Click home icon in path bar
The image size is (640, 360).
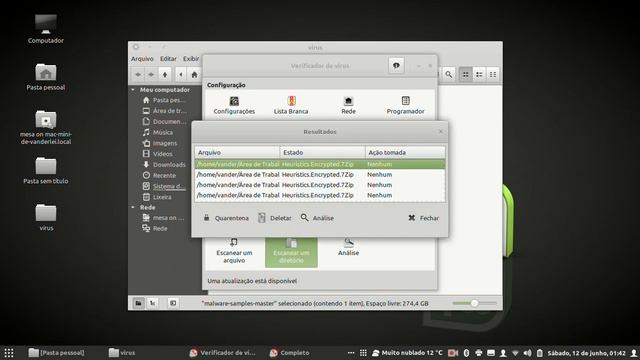(x=194, y=74)
